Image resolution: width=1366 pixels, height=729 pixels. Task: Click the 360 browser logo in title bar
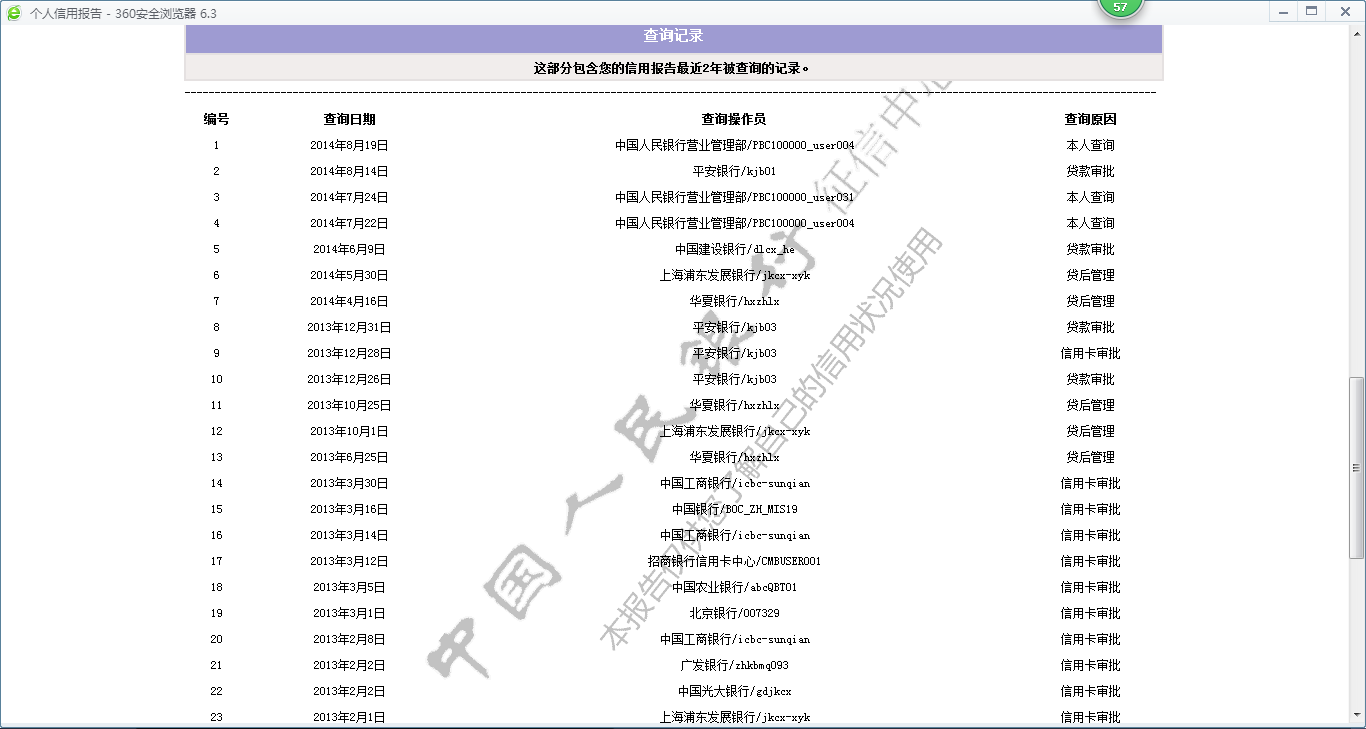point(14,13)
